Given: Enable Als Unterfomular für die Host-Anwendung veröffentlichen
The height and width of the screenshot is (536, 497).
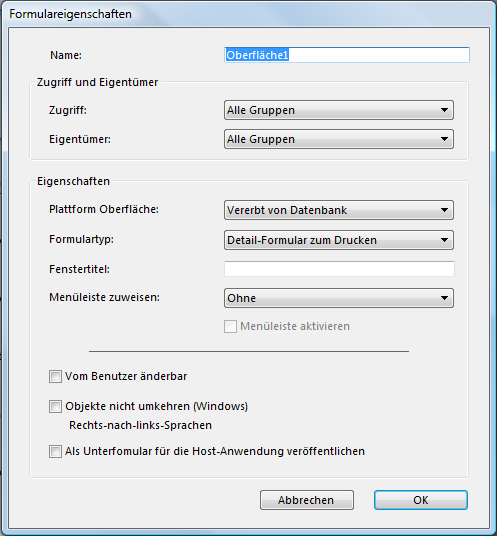Looking at the screenshot, I should click(x=55, y=451).
